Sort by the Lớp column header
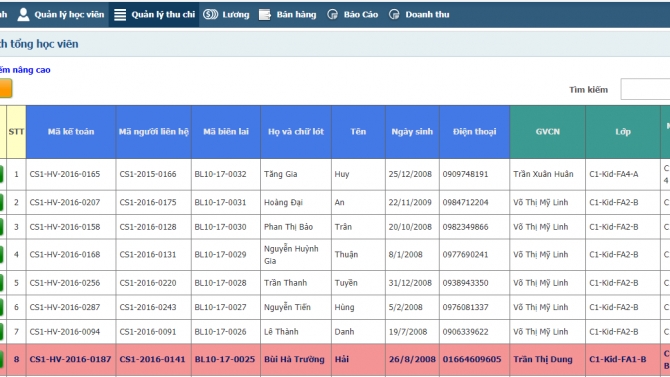The image size is (670, 377). [x=623, y=132]
